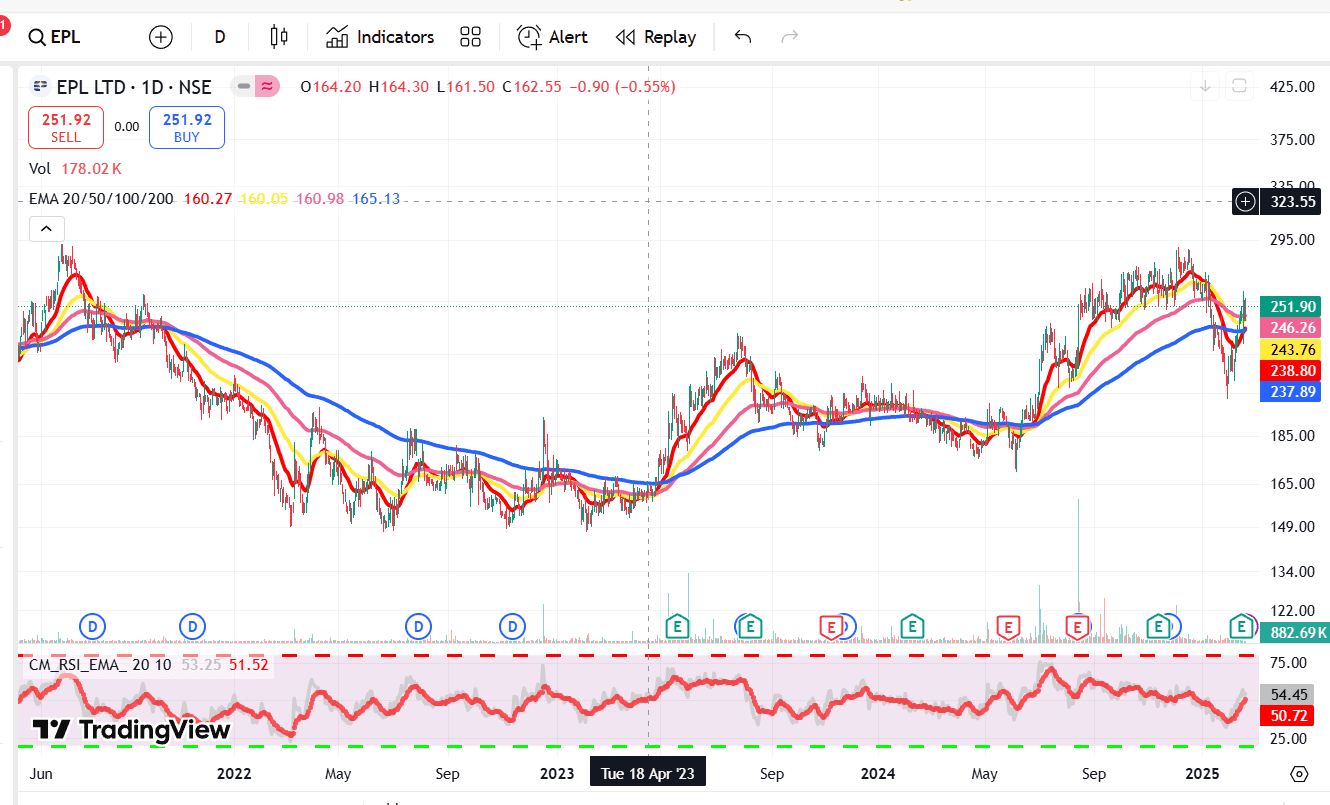Open the EPL symbol search
The image size is (1330, 805).
(x=55, y=37)
